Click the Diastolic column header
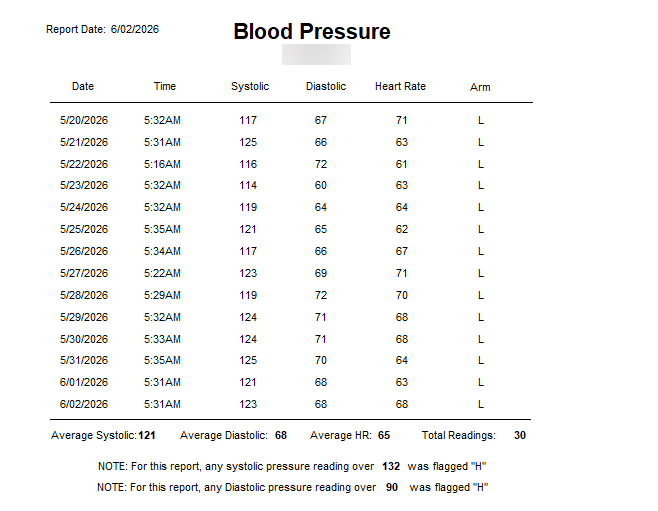This screenshot has height=511, width=658. point(326,86)
